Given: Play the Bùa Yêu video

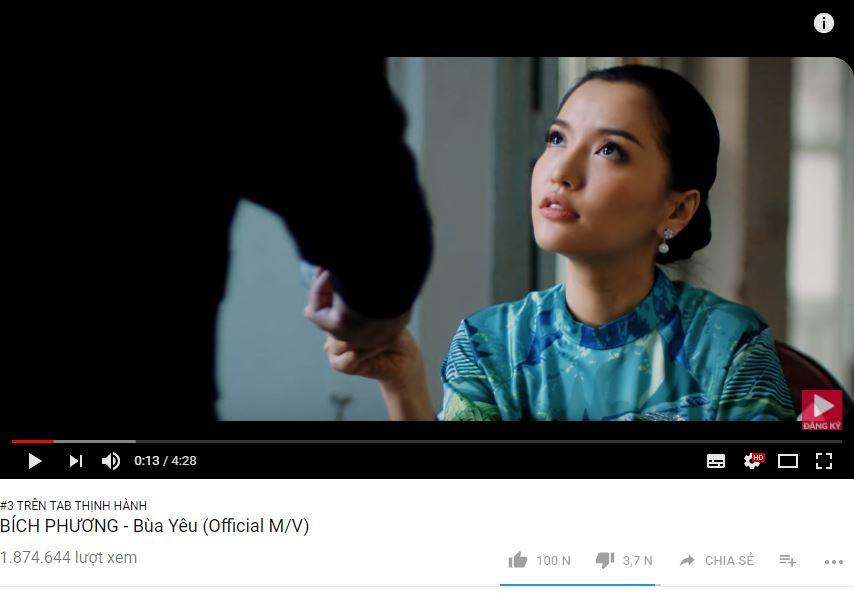Looking at the screenshot, I should click(x=35, y=461).
